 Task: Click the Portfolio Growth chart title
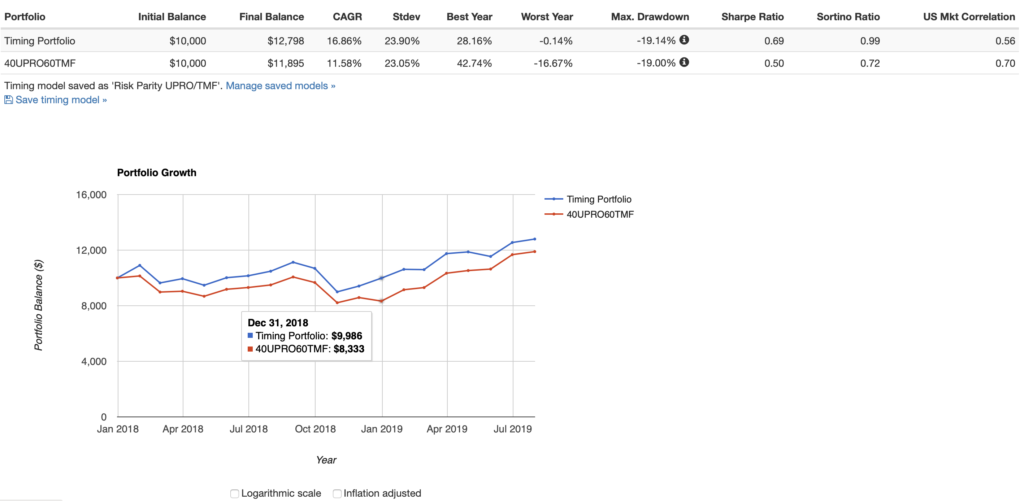[x=157, y=172]
